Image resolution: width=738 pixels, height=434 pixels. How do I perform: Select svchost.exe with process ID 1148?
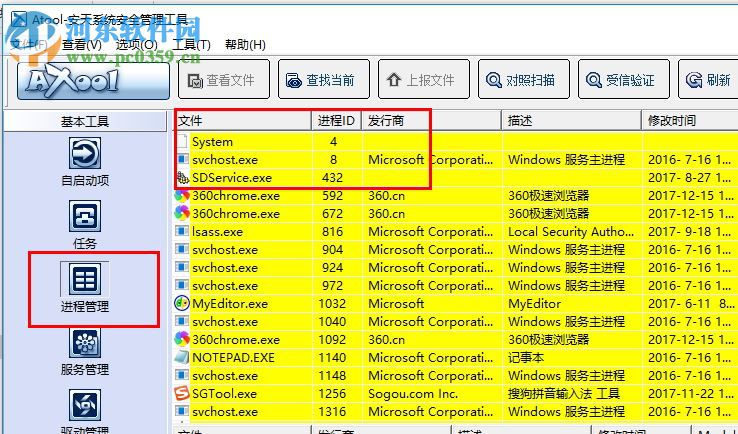click(x=456, y=376)
